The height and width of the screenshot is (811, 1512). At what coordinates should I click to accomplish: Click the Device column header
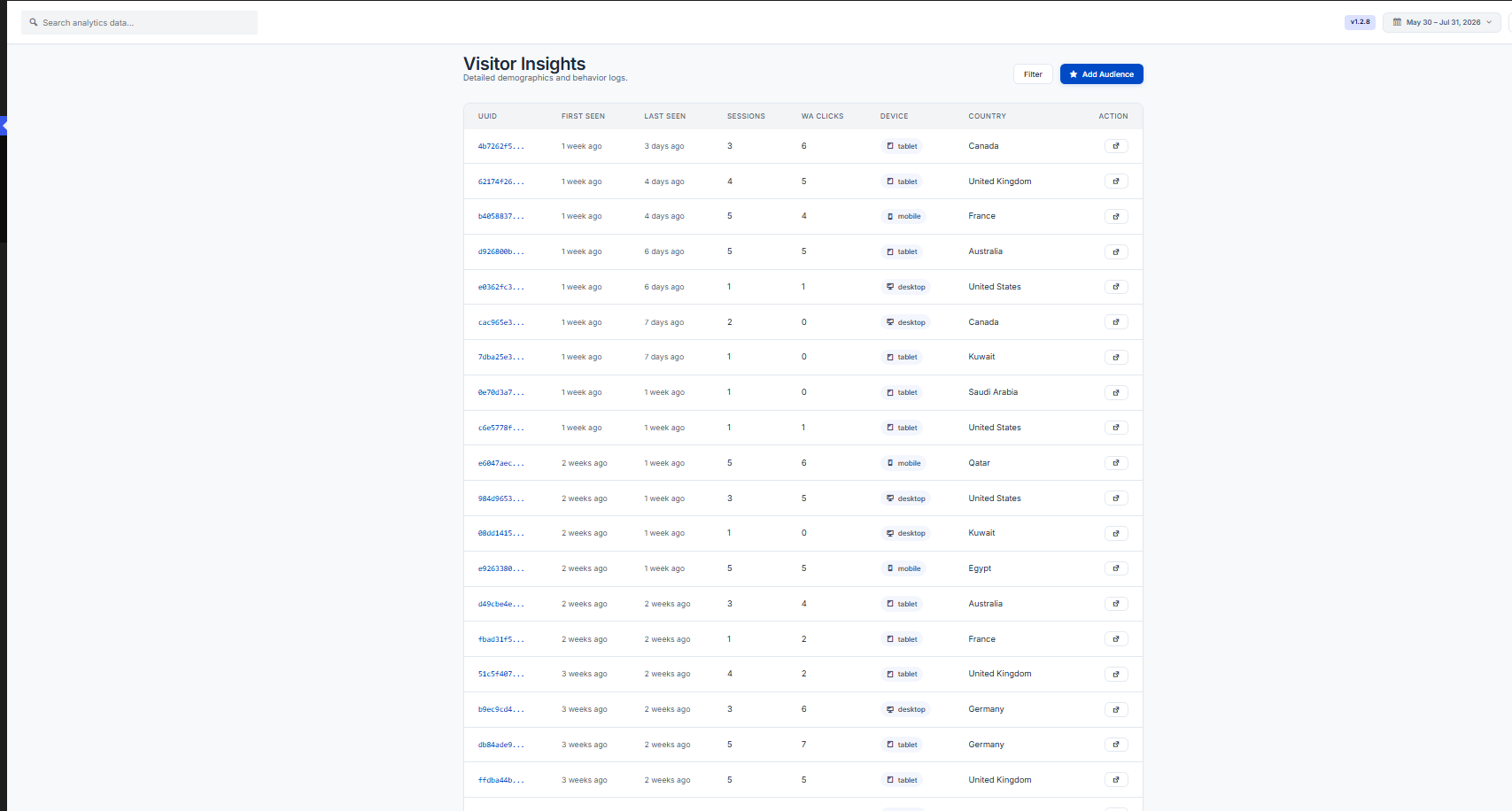pyautogui.click(x=894, y=116)
